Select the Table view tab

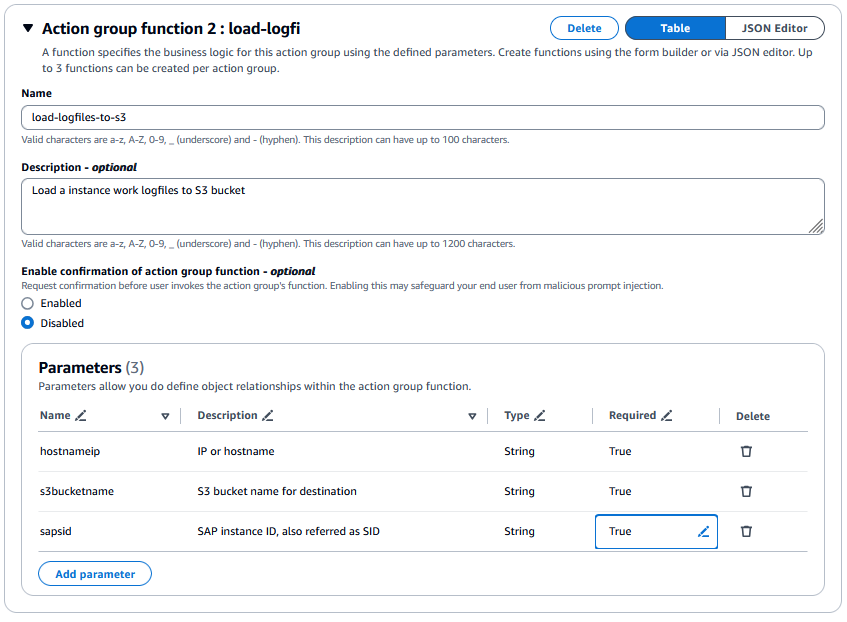point(674,27)
